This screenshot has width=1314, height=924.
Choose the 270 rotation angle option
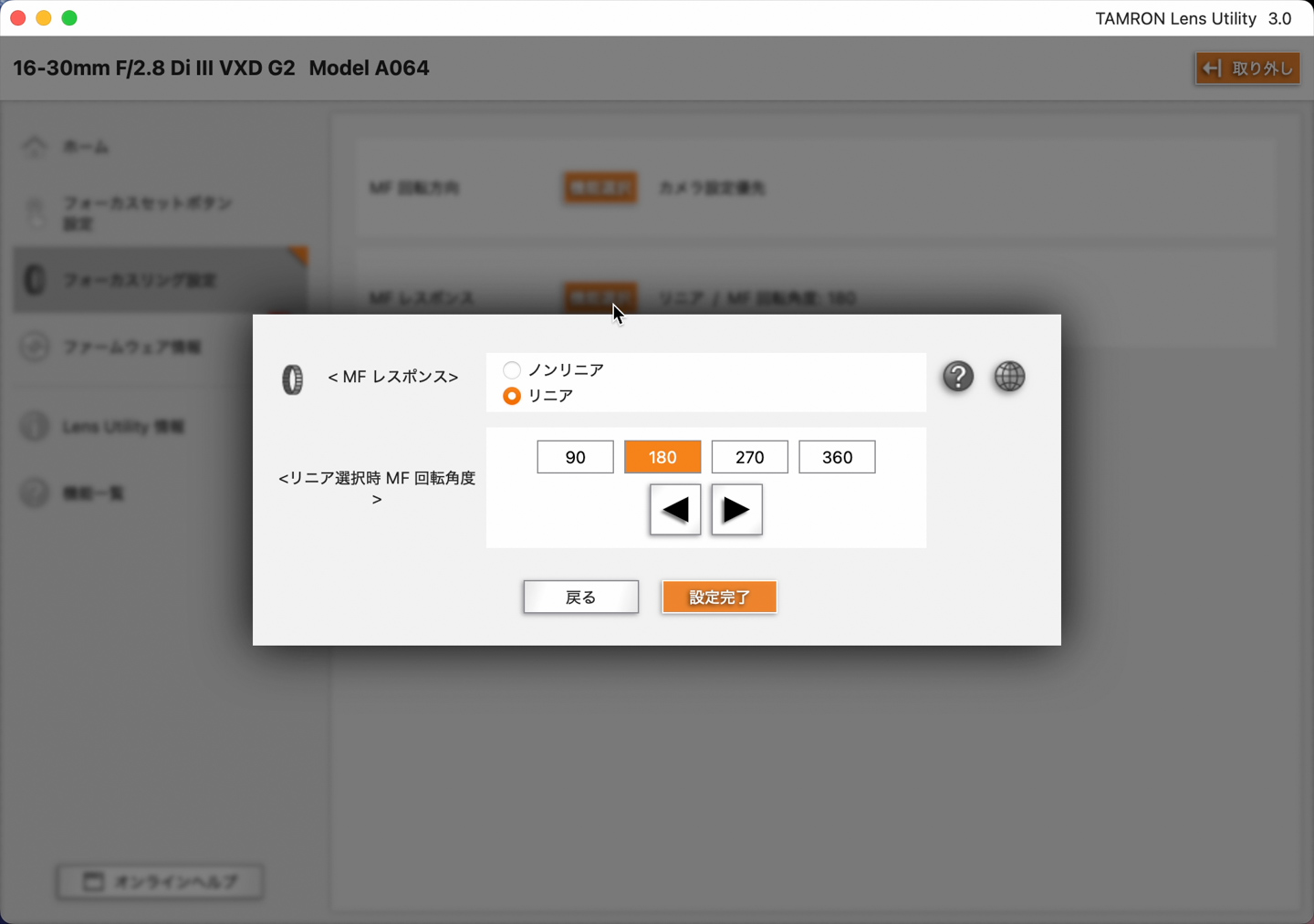[749, 457]
